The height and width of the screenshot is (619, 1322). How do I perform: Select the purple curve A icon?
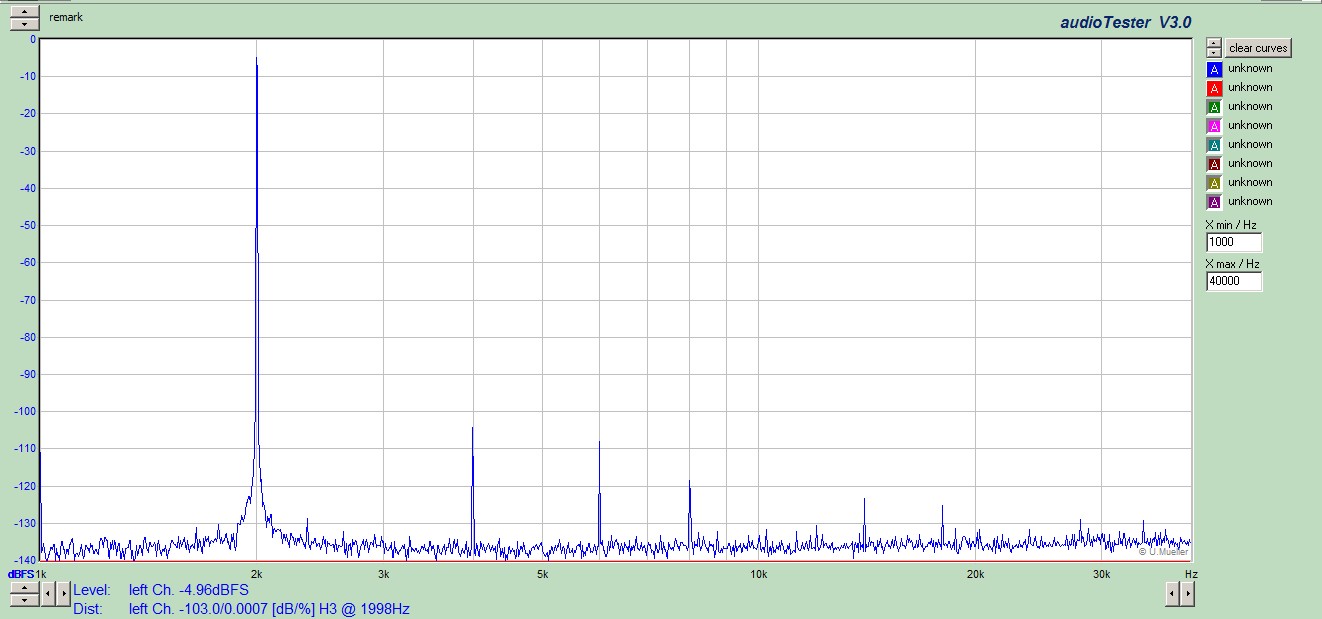(1214, 202)
